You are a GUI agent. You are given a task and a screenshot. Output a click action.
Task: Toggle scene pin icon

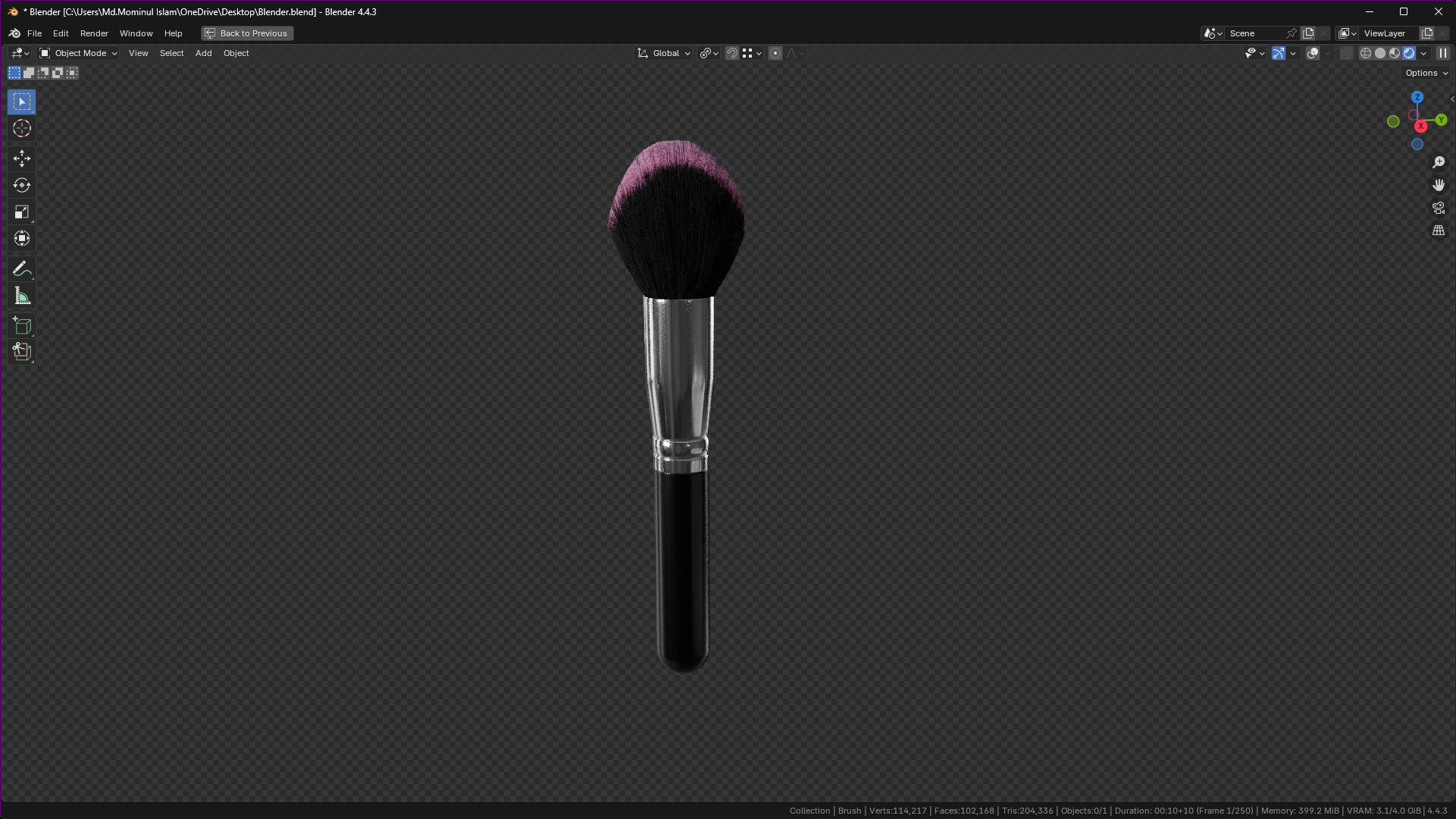pyautogui.click(x=1292, y=33)
